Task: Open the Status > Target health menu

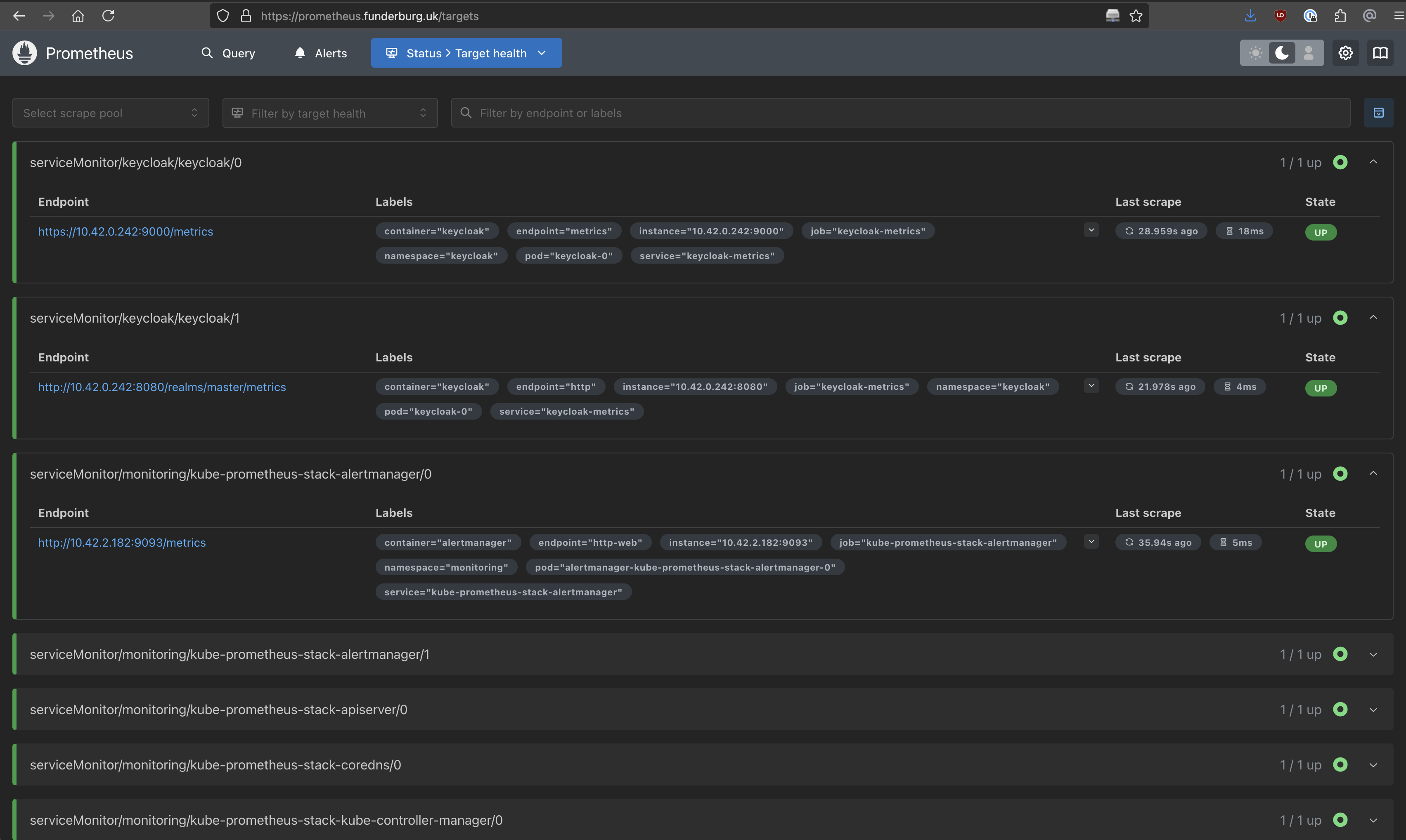Action: click(x=466, y=53)
